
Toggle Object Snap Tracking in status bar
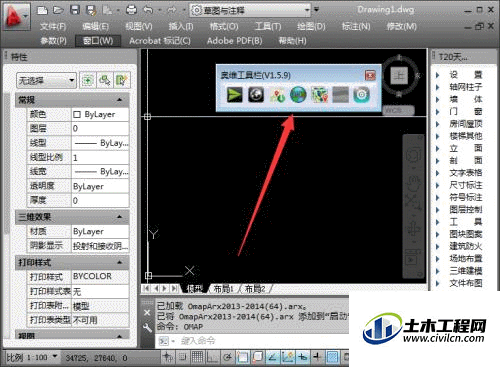273,357
